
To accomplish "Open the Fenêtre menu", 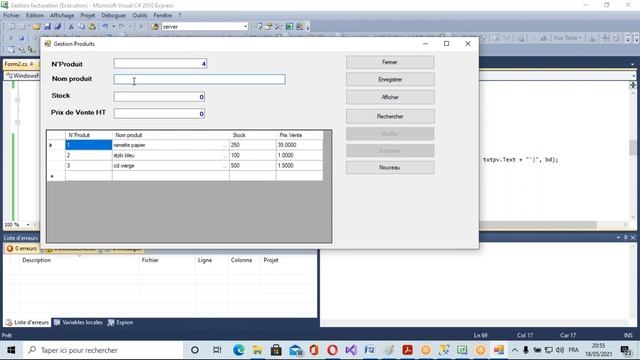I will 162,15.
